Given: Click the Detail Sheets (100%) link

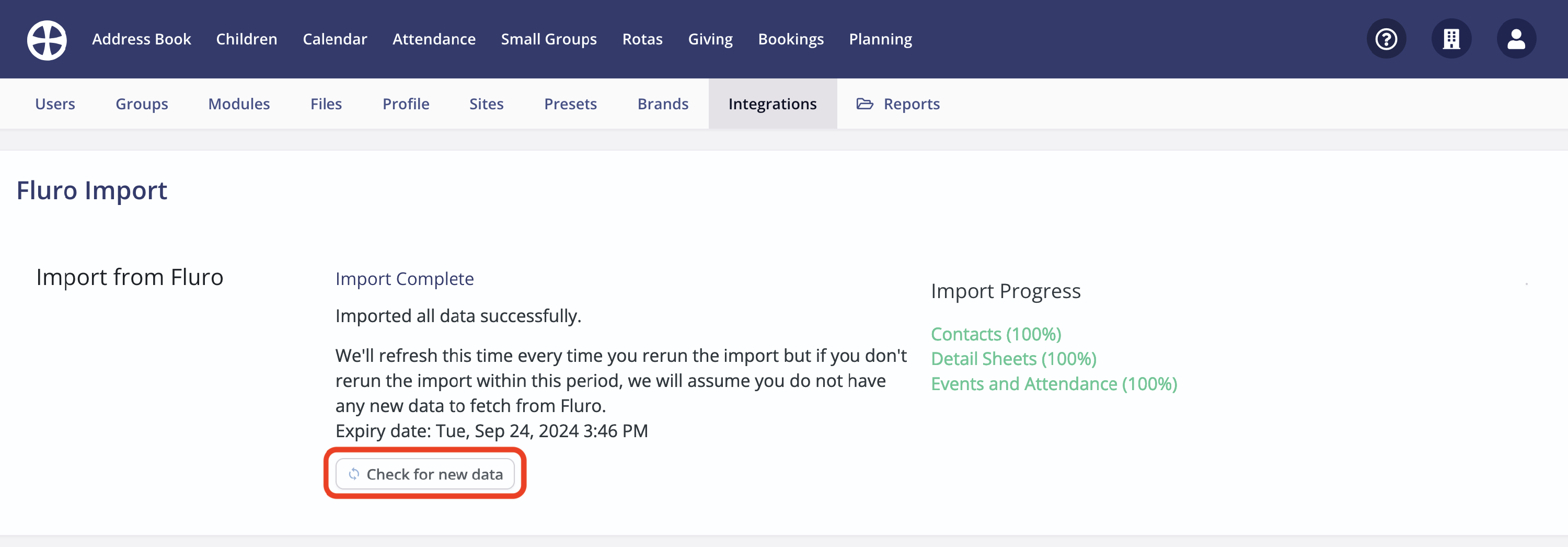Looking at the screenshot, I should pos(1013,359).
